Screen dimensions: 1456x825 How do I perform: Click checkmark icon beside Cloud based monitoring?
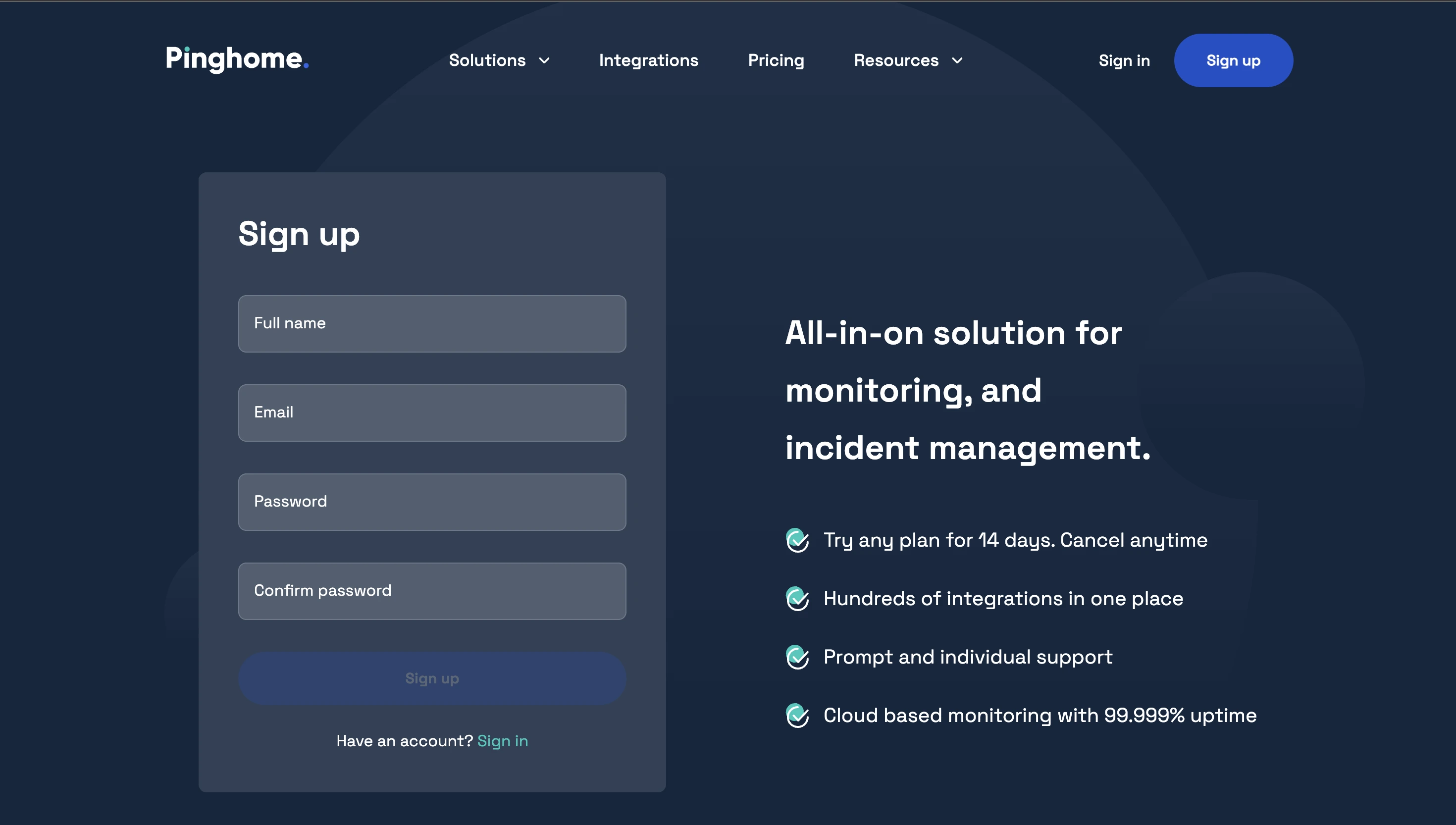[797, 715]
